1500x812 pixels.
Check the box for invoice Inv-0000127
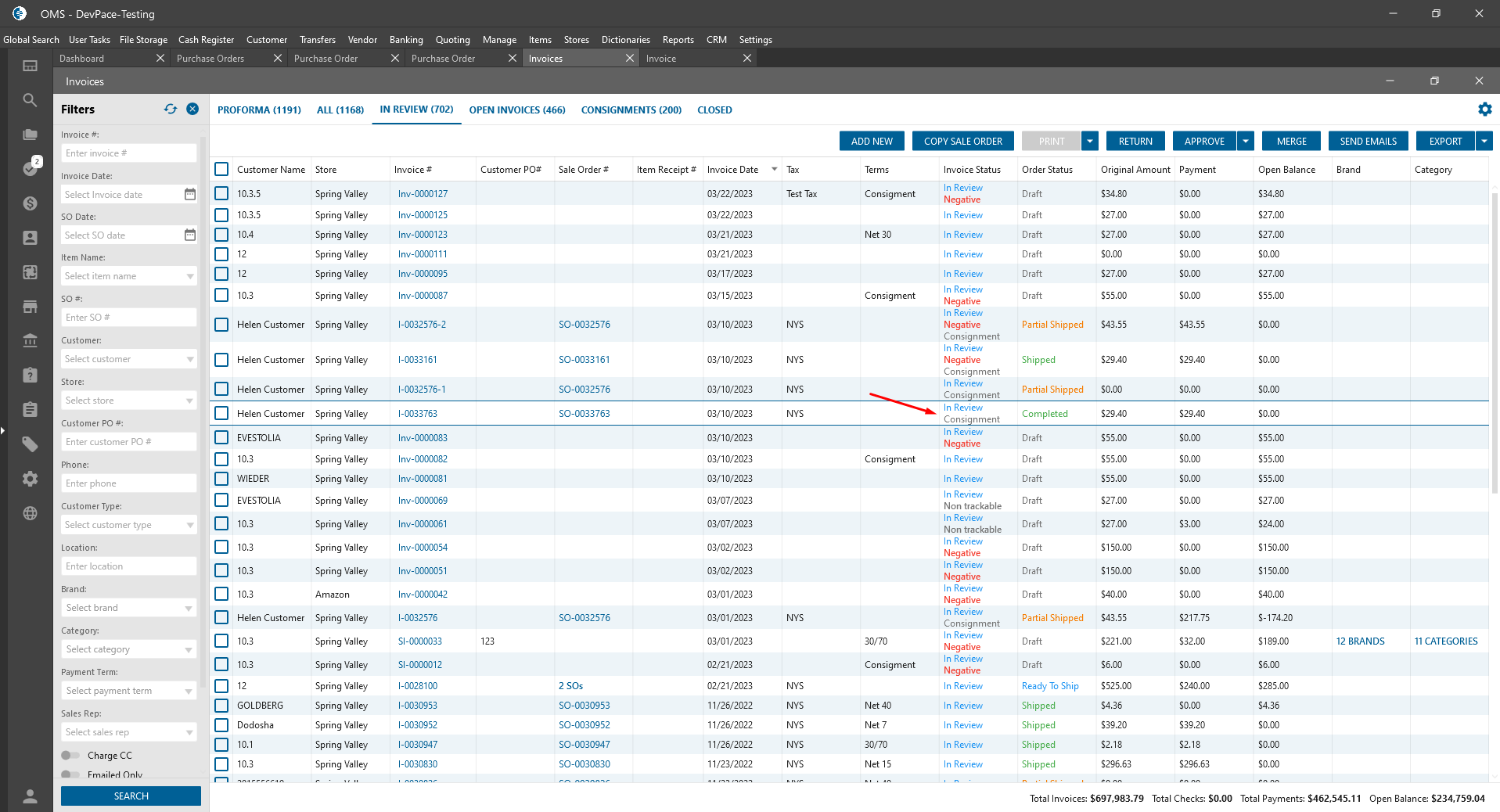click(221, 193)
